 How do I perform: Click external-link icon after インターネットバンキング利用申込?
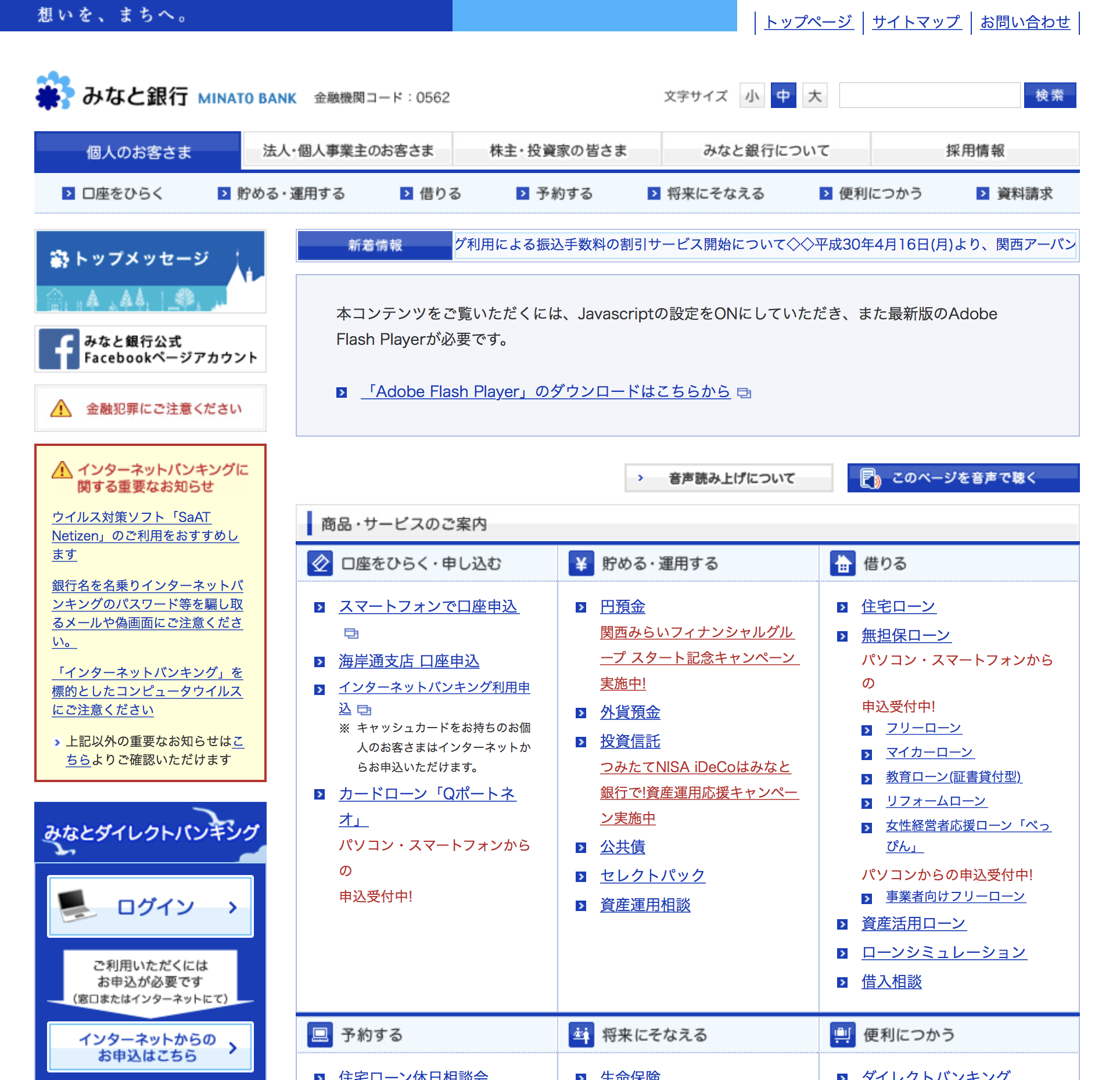[364, 710]
